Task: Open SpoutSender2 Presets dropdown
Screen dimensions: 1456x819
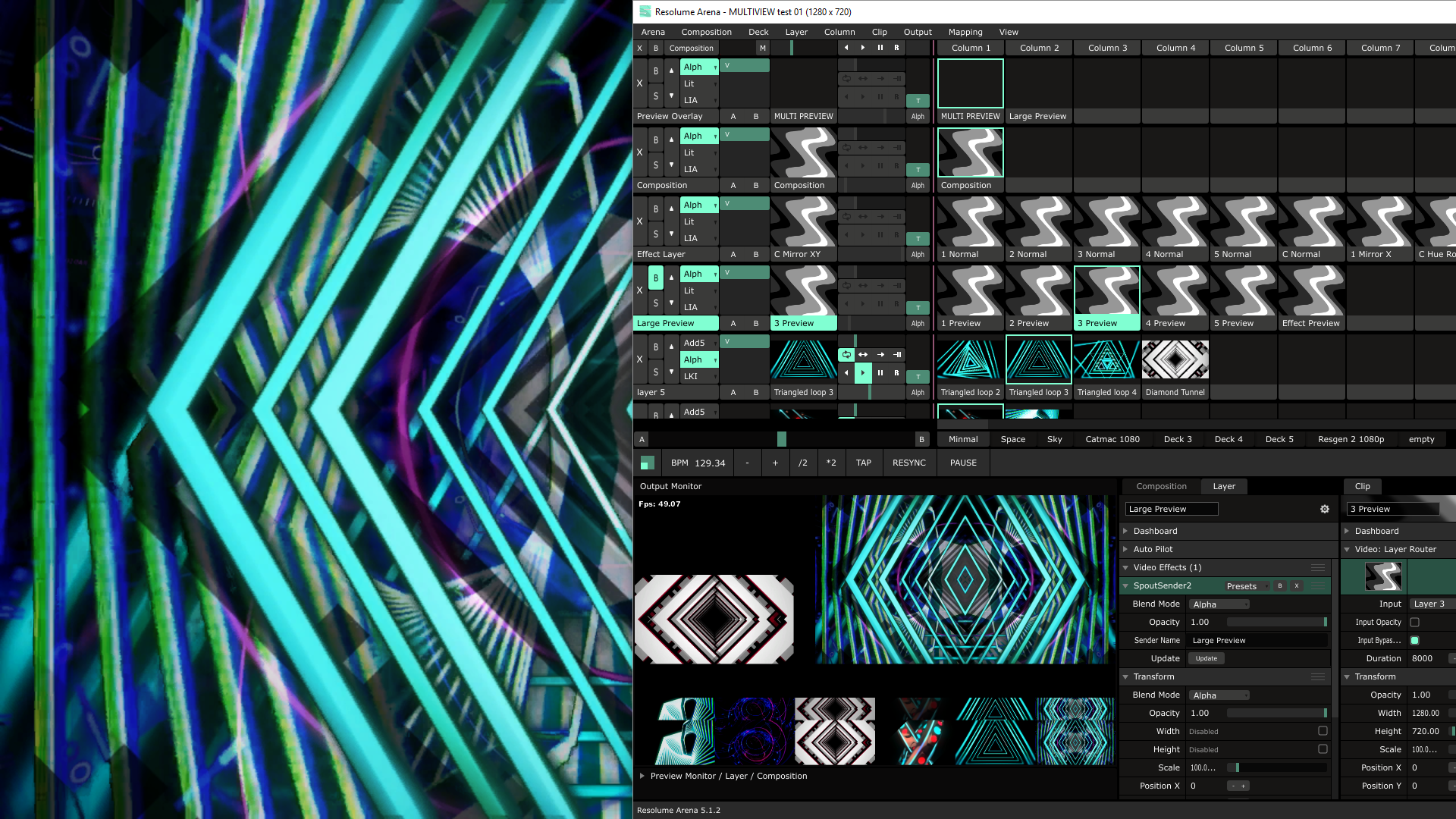Action: (x=1247, y=586)
